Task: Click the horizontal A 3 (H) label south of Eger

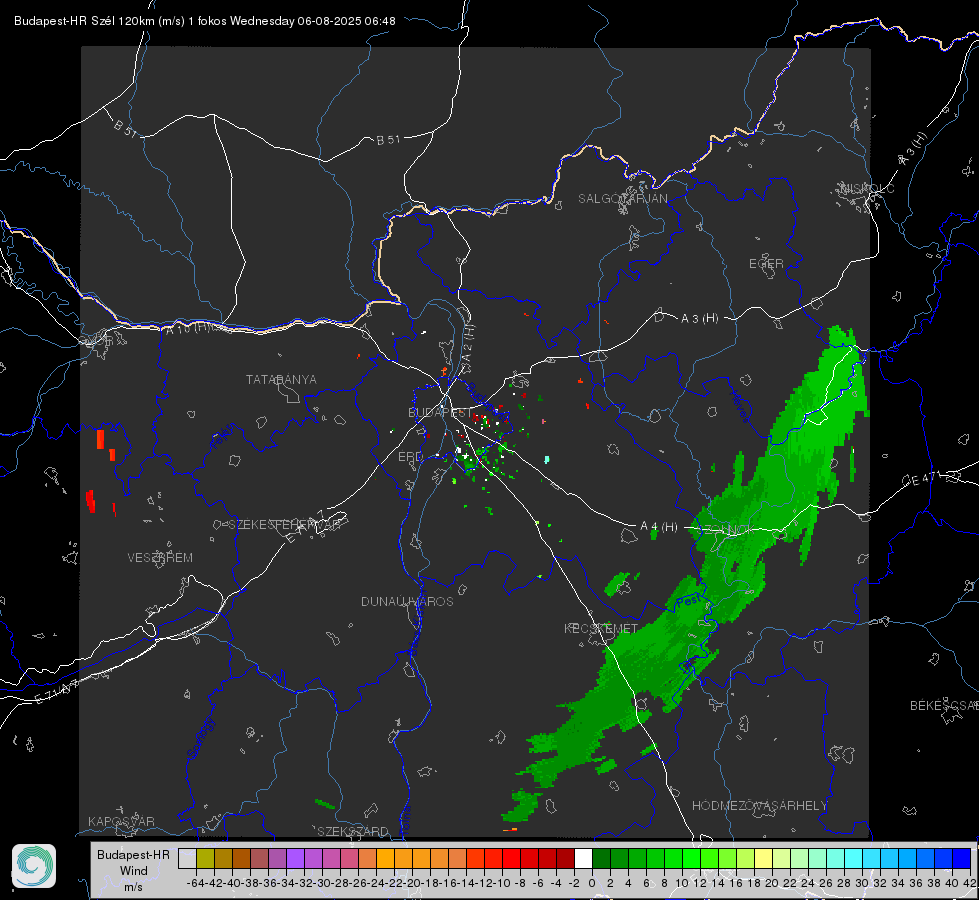Action: [x=699, y=319]
